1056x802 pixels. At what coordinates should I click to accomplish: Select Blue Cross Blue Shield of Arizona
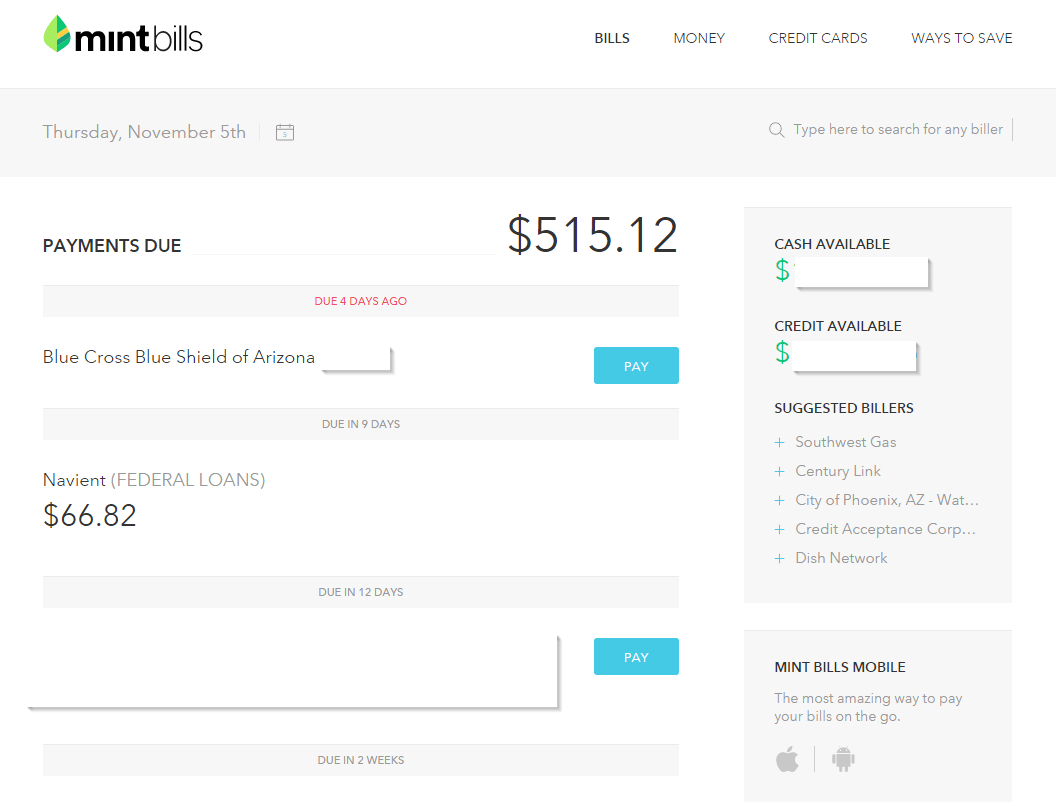178,357
